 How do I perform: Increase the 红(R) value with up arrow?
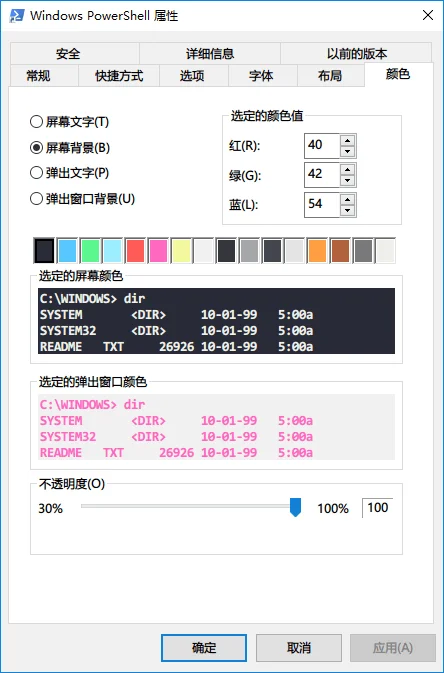point(347,140)
